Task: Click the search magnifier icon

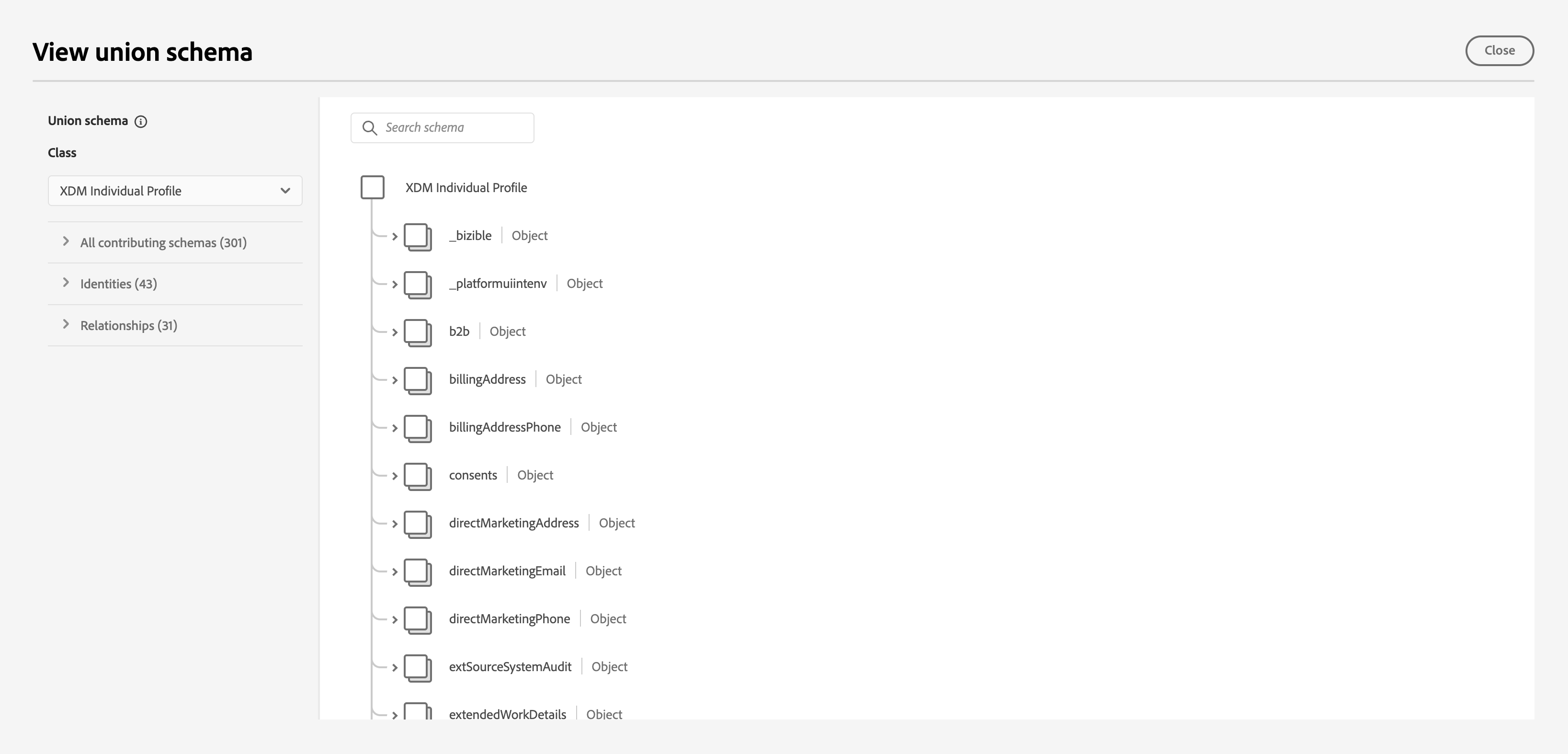Action: click(369, 128)
